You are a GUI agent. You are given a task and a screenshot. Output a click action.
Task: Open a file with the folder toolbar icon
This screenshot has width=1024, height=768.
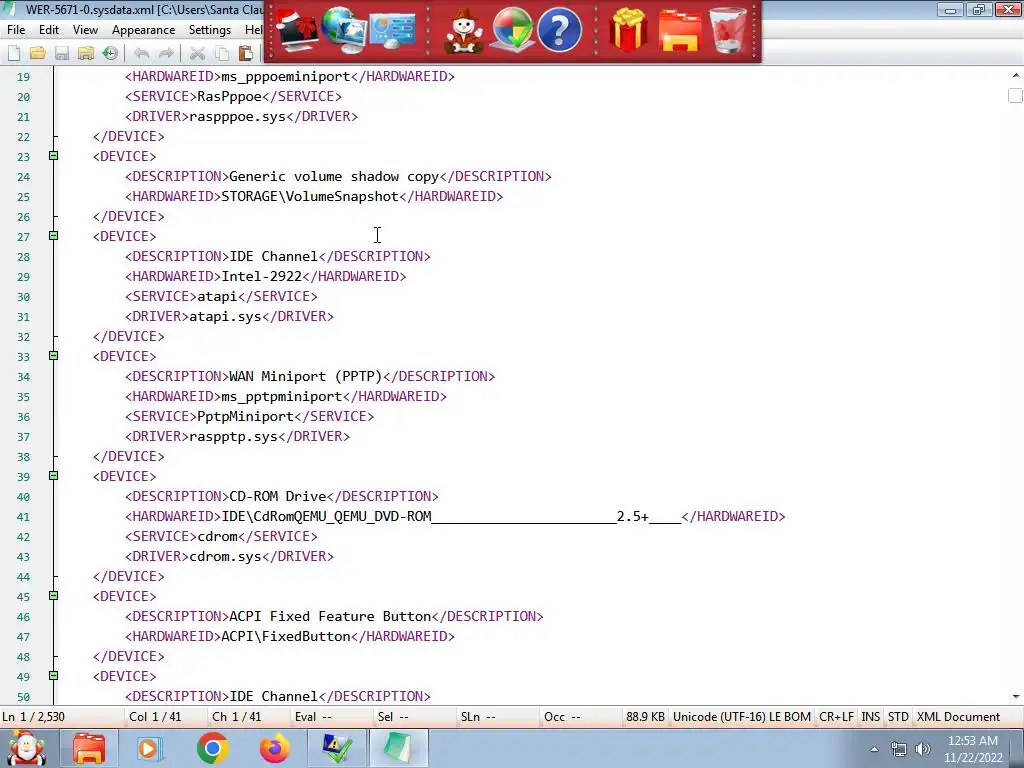38,53
